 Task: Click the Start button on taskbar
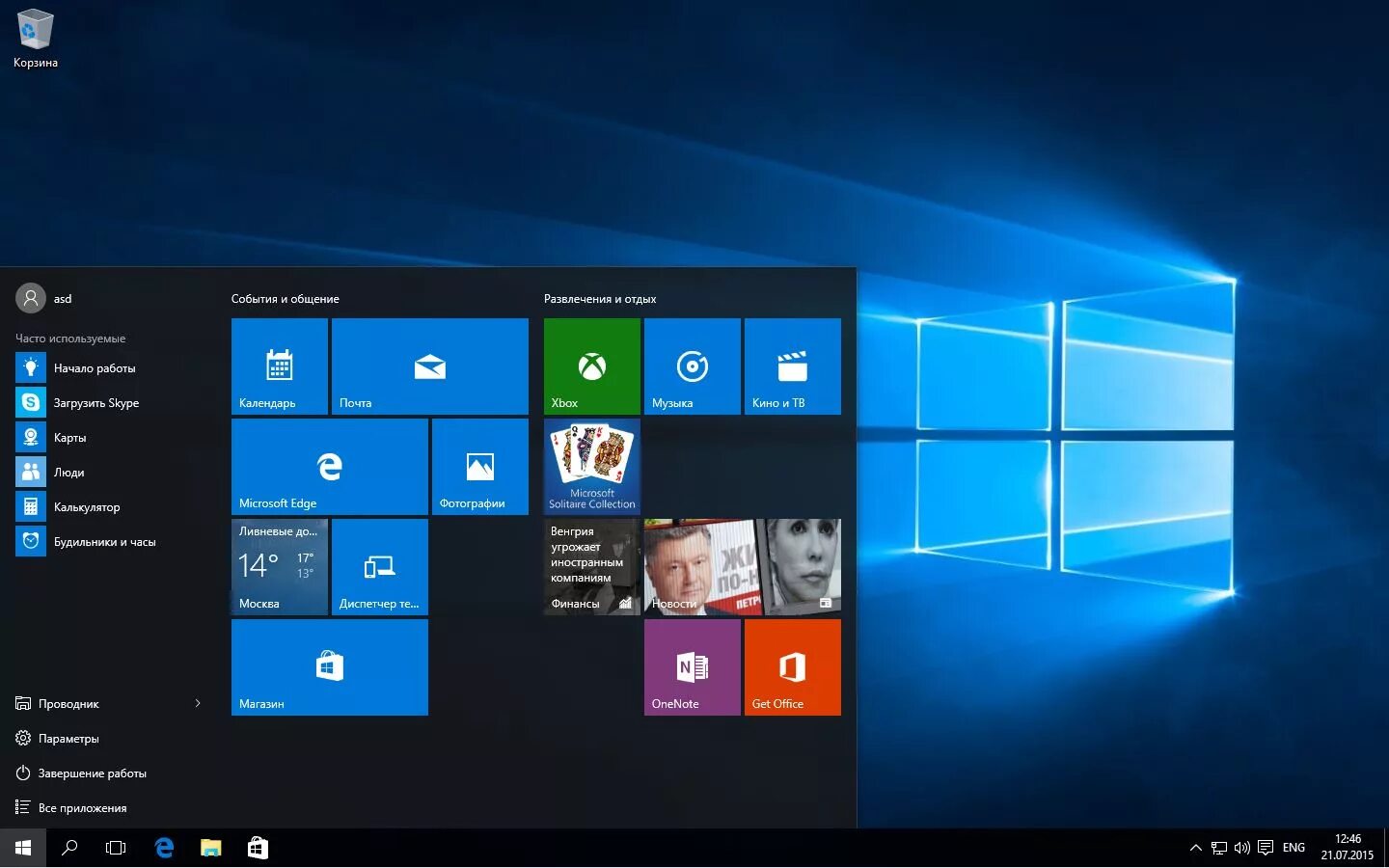[23, 848]
